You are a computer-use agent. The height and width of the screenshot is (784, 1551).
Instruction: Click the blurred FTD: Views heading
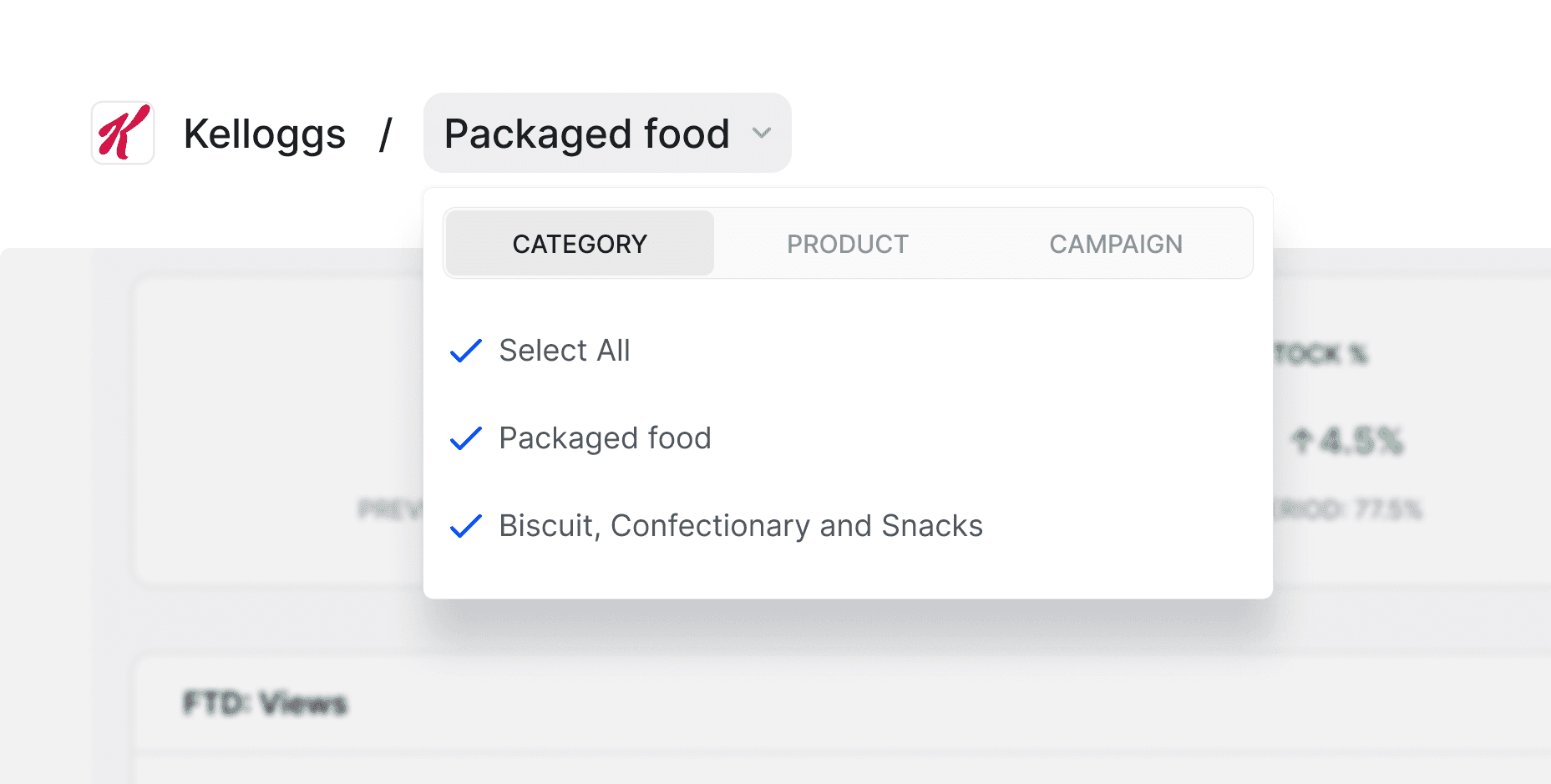(265, 704)
